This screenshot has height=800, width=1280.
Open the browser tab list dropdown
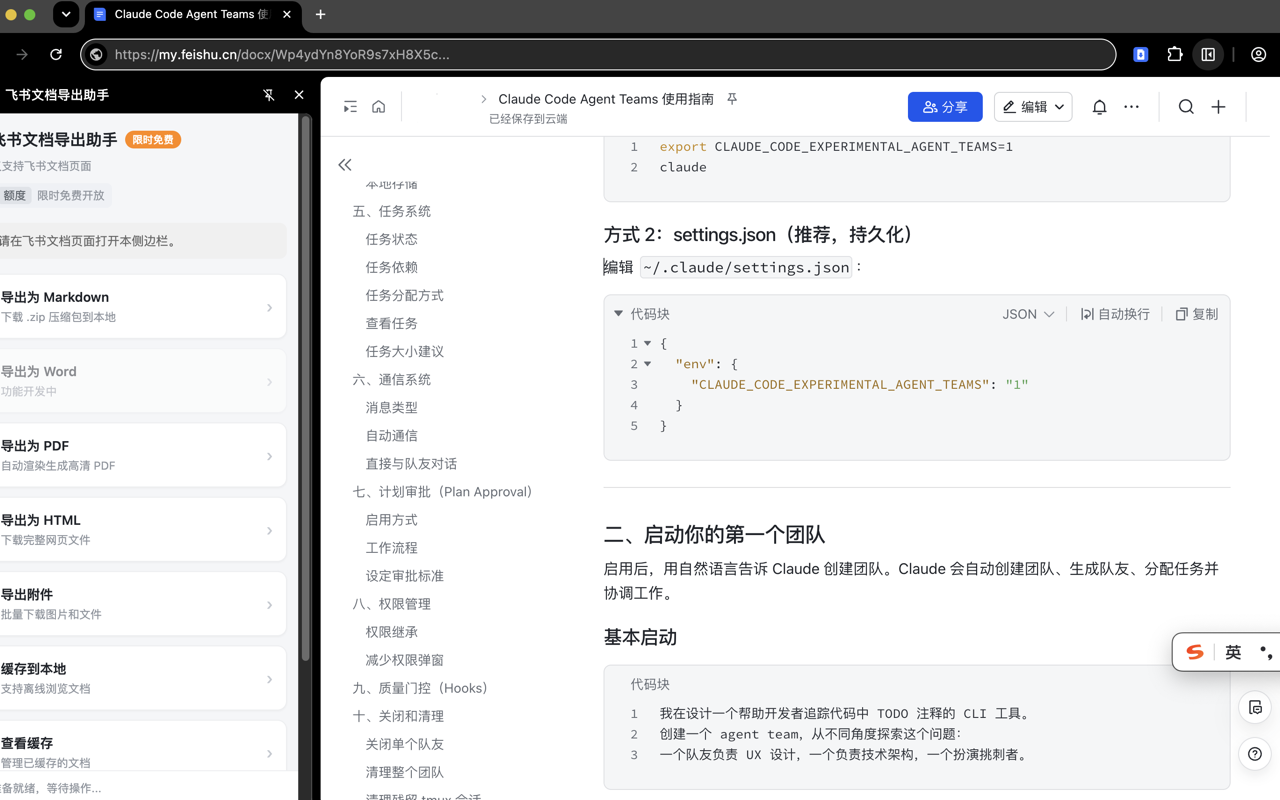[x=66, y=15]
